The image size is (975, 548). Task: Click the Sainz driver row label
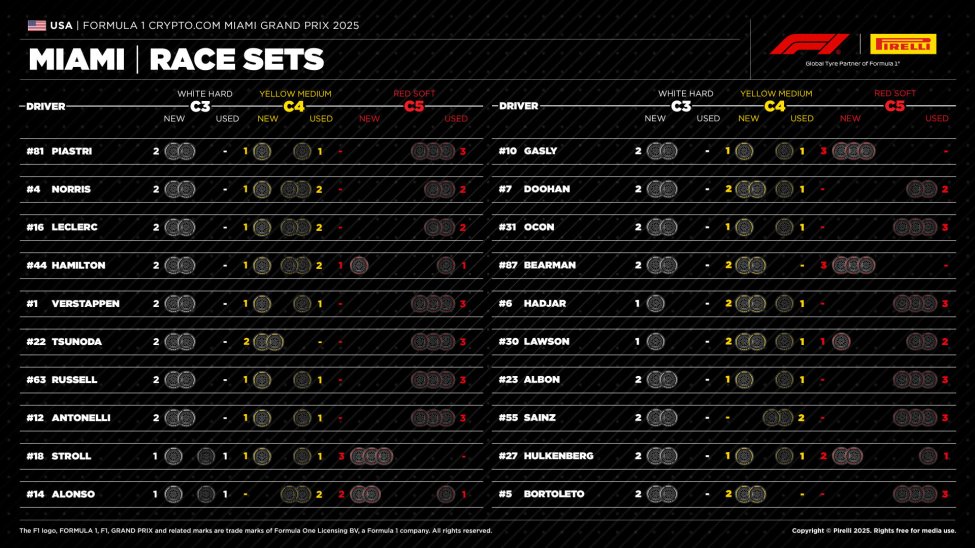539,418
